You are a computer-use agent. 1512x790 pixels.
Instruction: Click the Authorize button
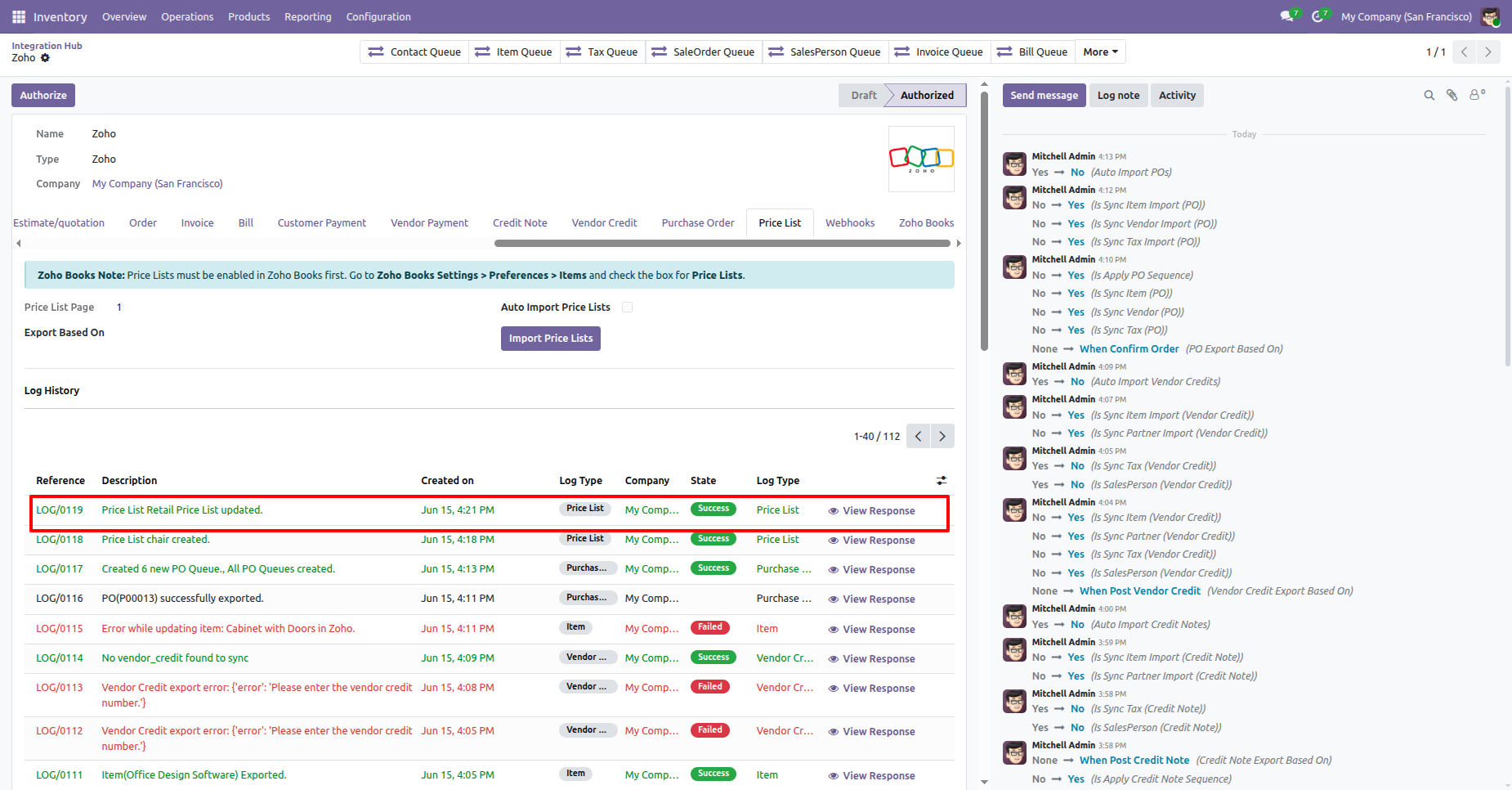[43, 96]
